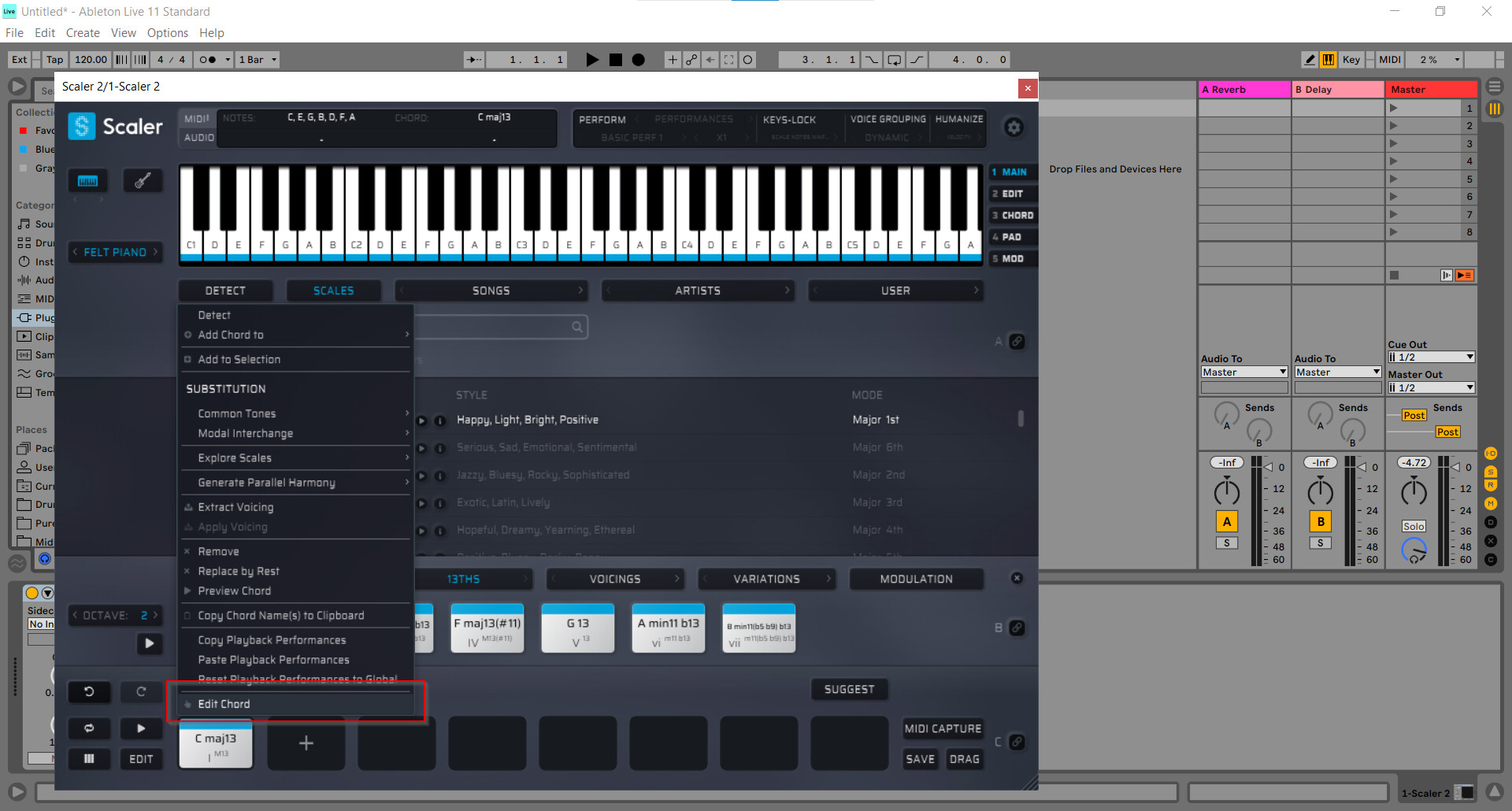
Task: Start Ableton transport play button
Action: [x=592, y=59]
